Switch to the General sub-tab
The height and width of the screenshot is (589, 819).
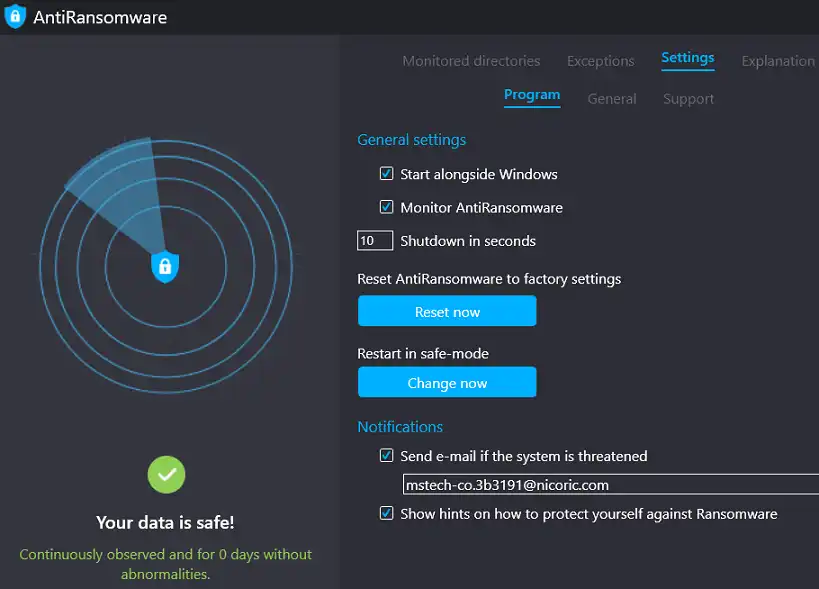[x=612, y=99]
